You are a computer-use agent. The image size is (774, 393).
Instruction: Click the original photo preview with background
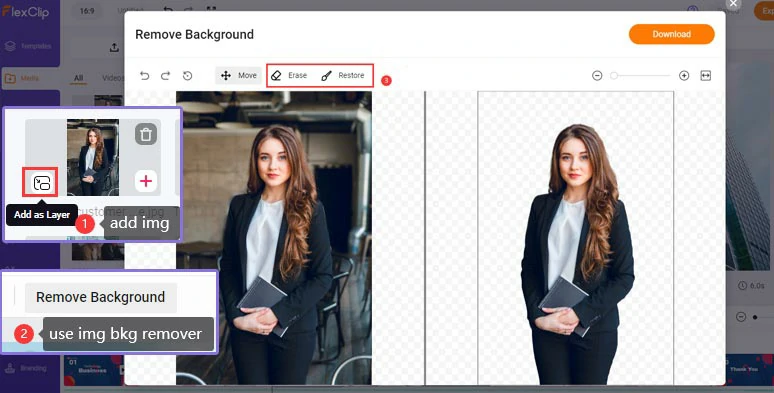click(274, 237)
